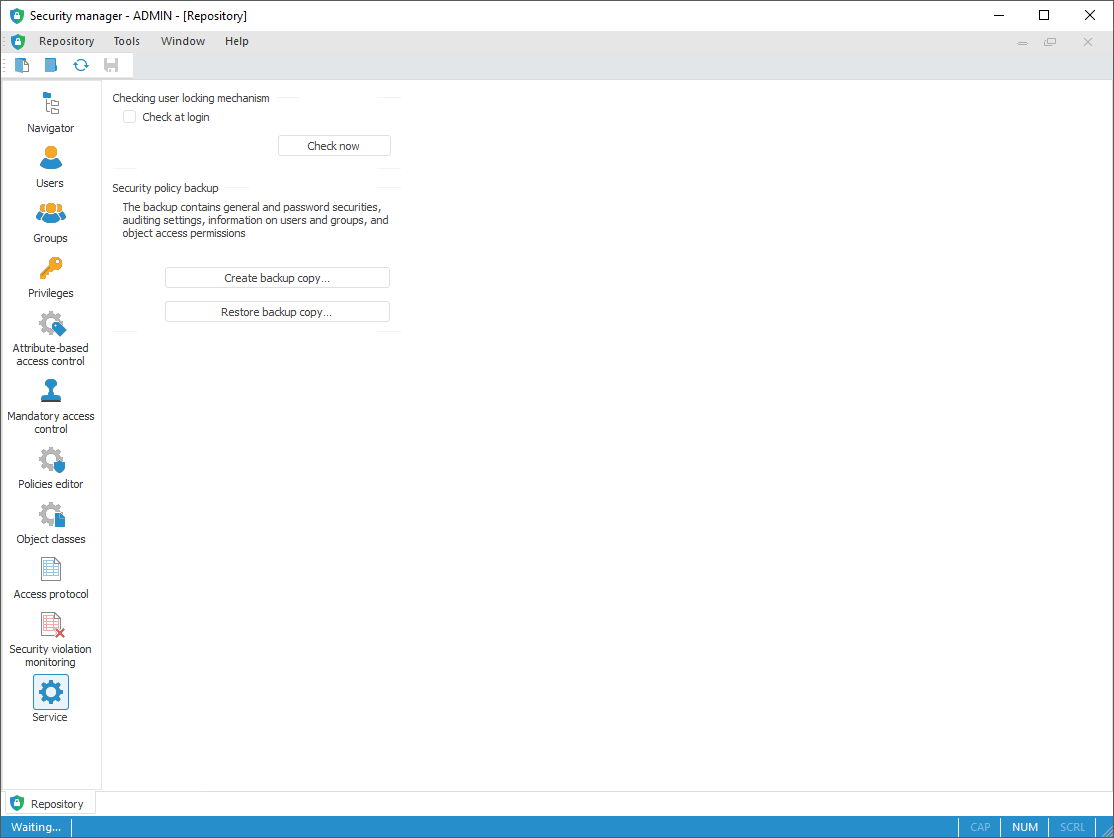1114x838 pixels.
Task: Open the Object classes section
Action: (x=50, y=523)
